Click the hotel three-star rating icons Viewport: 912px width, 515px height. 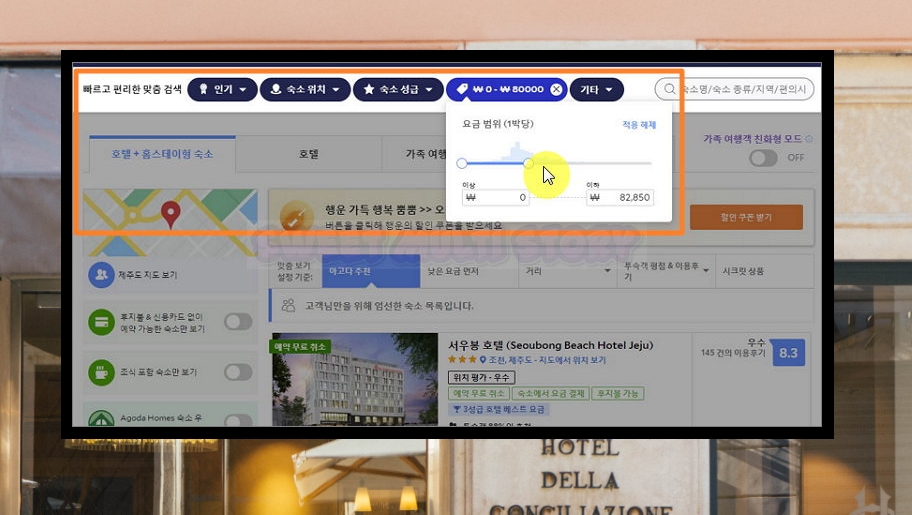coord(462,360)
